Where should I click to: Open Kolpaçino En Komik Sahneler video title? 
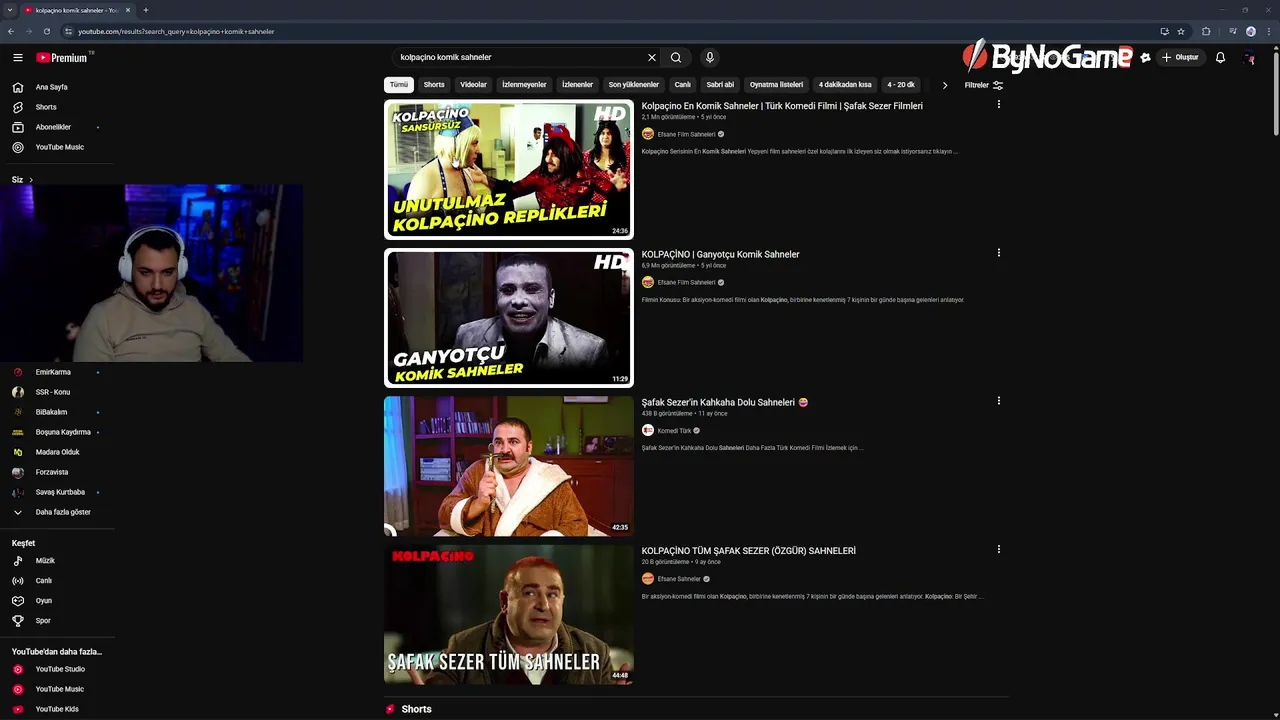782,106
